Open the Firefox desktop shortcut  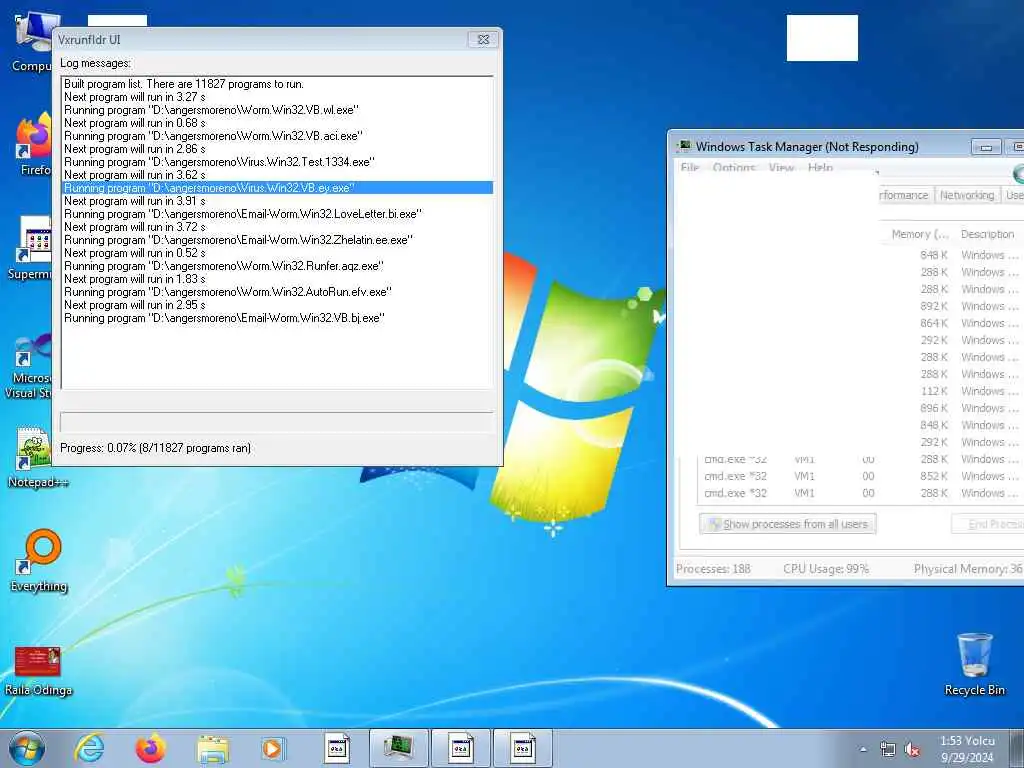pos(34,144)
